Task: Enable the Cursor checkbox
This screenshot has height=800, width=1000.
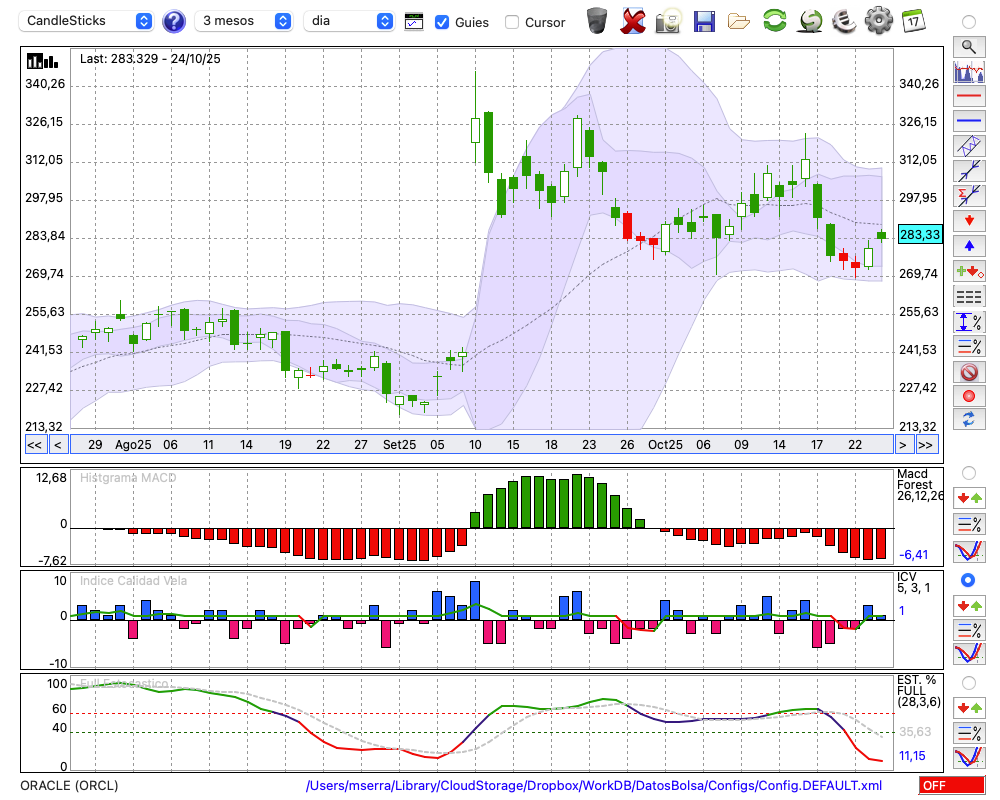Action: click(x=512, y=22)
